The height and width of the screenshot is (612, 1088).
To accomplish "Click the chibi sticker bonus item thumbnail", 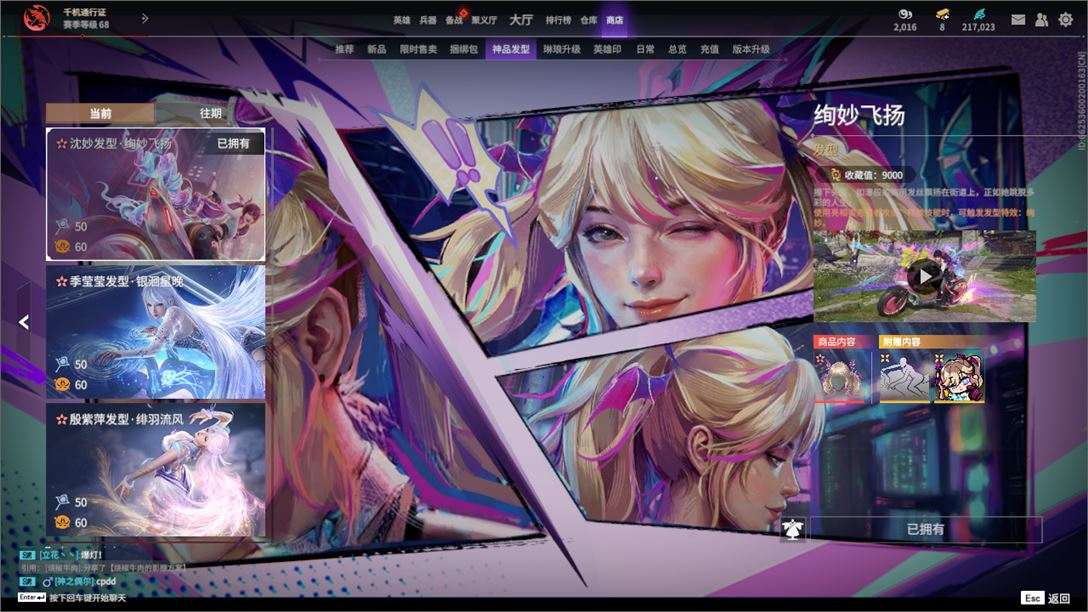I will [959, 377].
